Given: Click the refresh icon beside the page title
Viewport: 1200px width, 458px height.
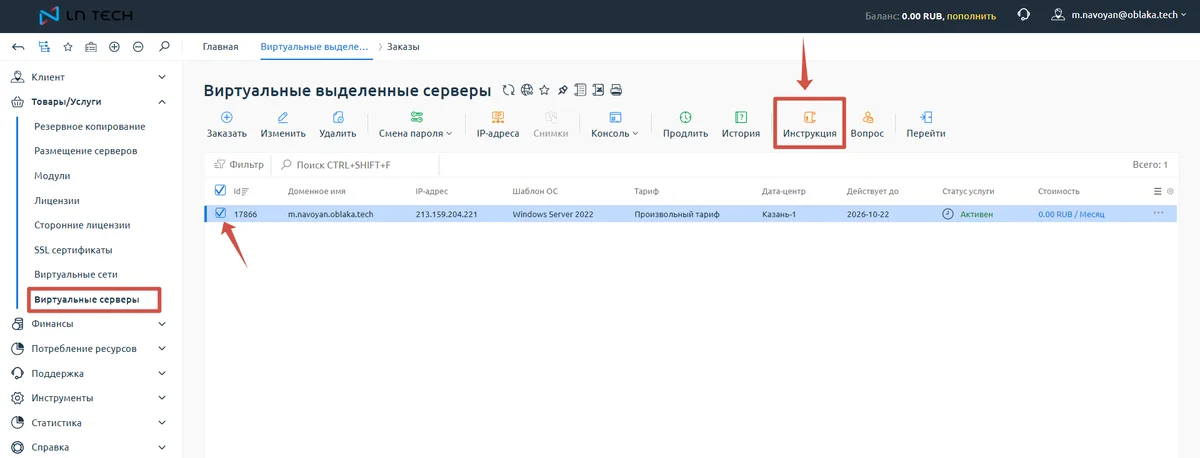Looking at the screenshot, I should click(x=508, y=90).
